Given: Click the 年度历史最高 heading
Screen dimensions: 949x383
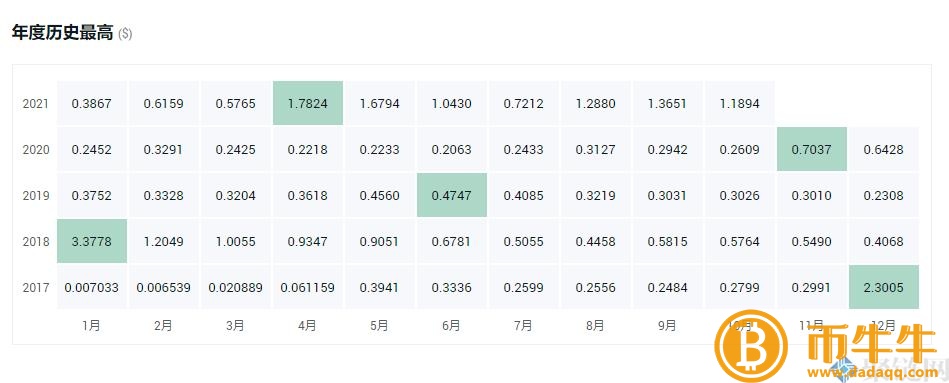Looking at the screenshot, I should [62, 33].
